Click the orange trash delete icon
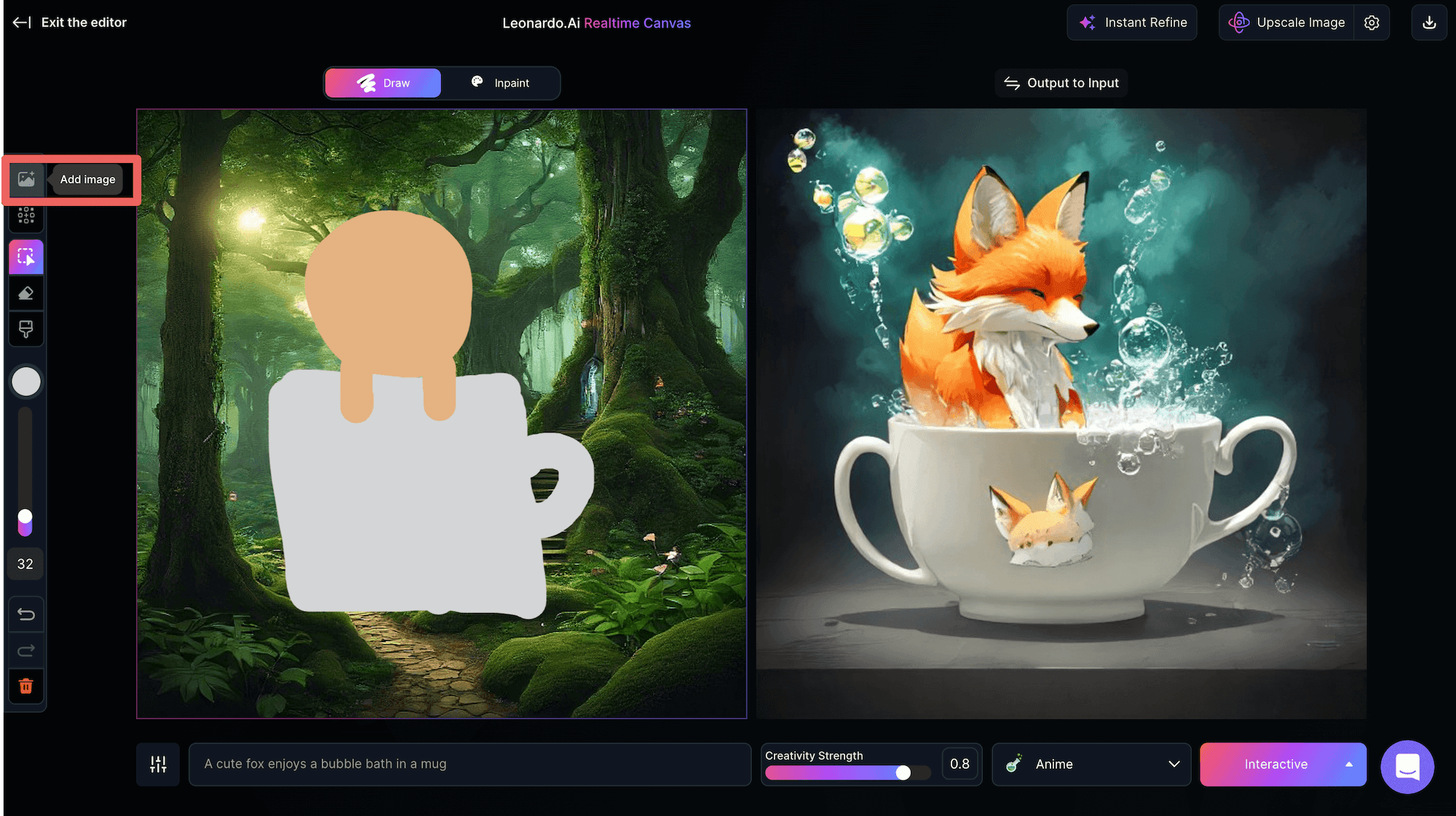Screen dimensions: 1456x816 coord(26,686)
